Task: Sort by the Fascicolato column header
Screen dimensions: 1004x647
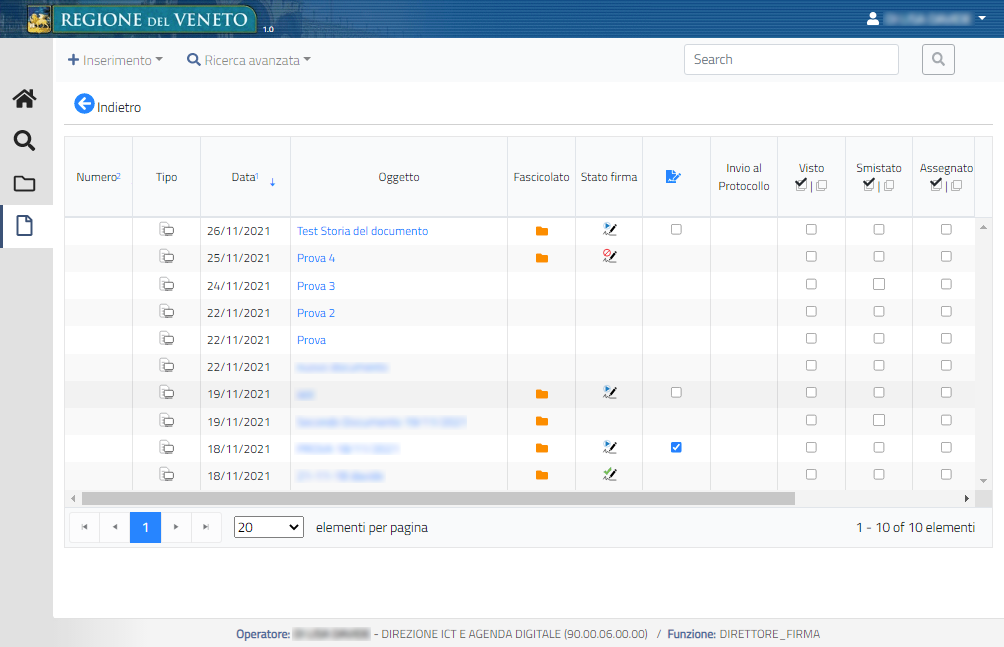Action: 541,177
